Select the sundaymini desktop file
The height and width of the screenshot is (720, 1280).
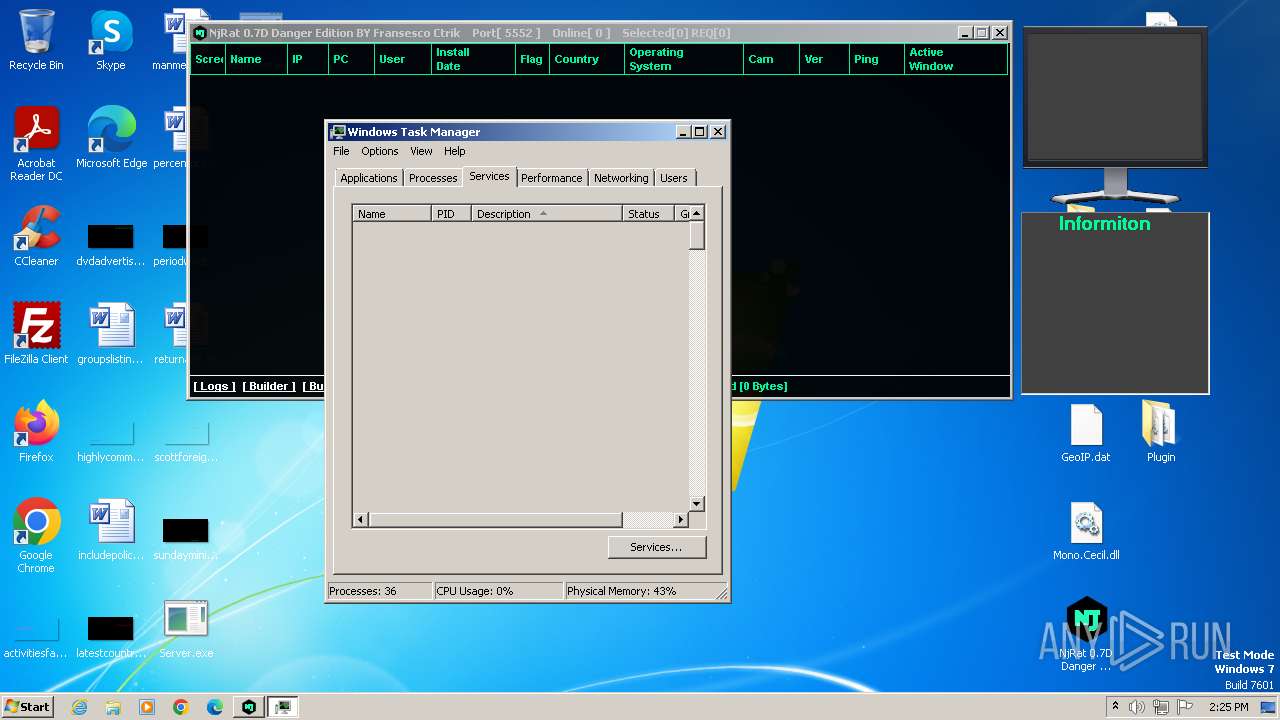[186, 536]
